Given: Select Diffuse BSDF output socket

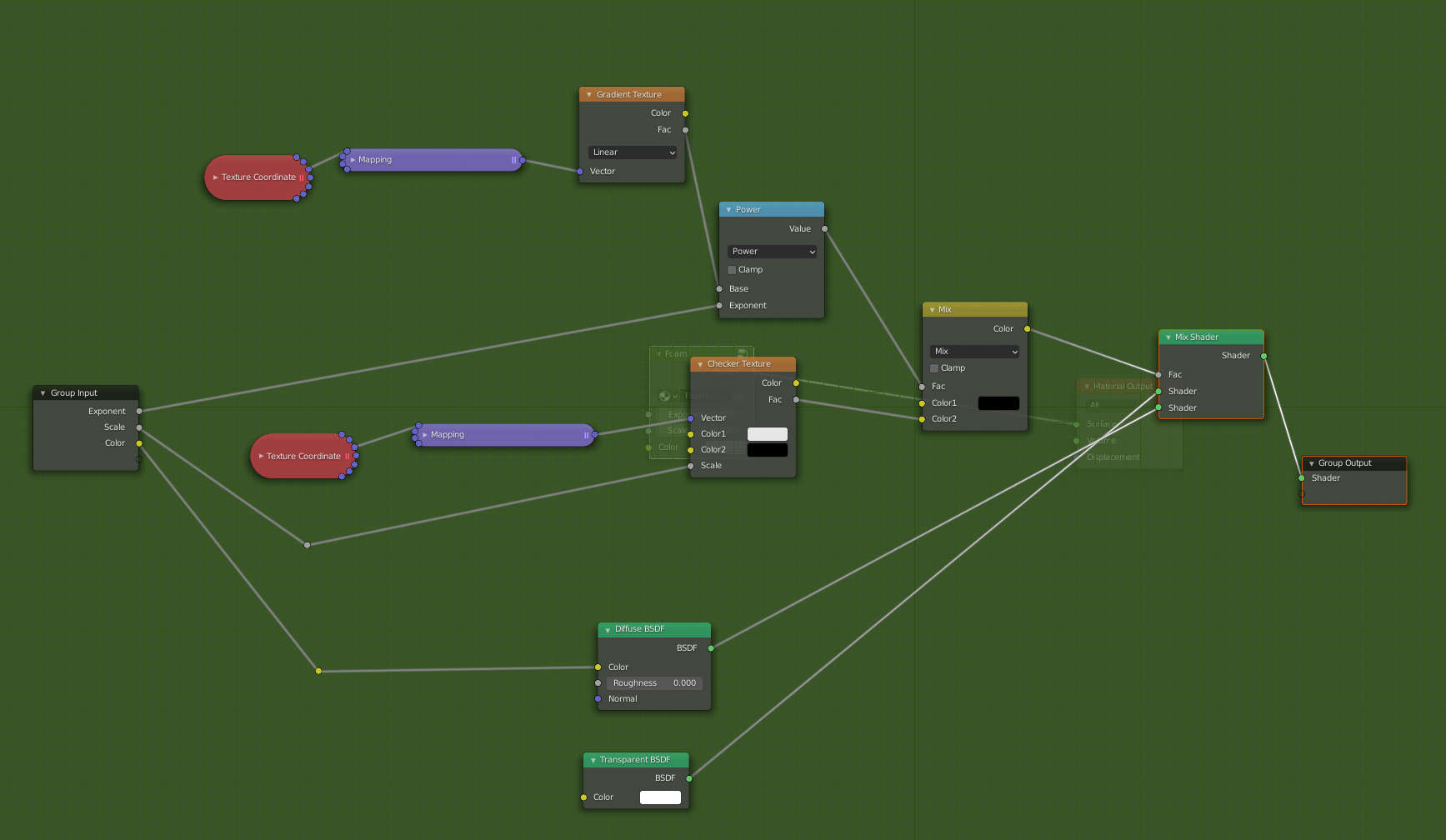Looking at the screenshot, I should 711,648.
